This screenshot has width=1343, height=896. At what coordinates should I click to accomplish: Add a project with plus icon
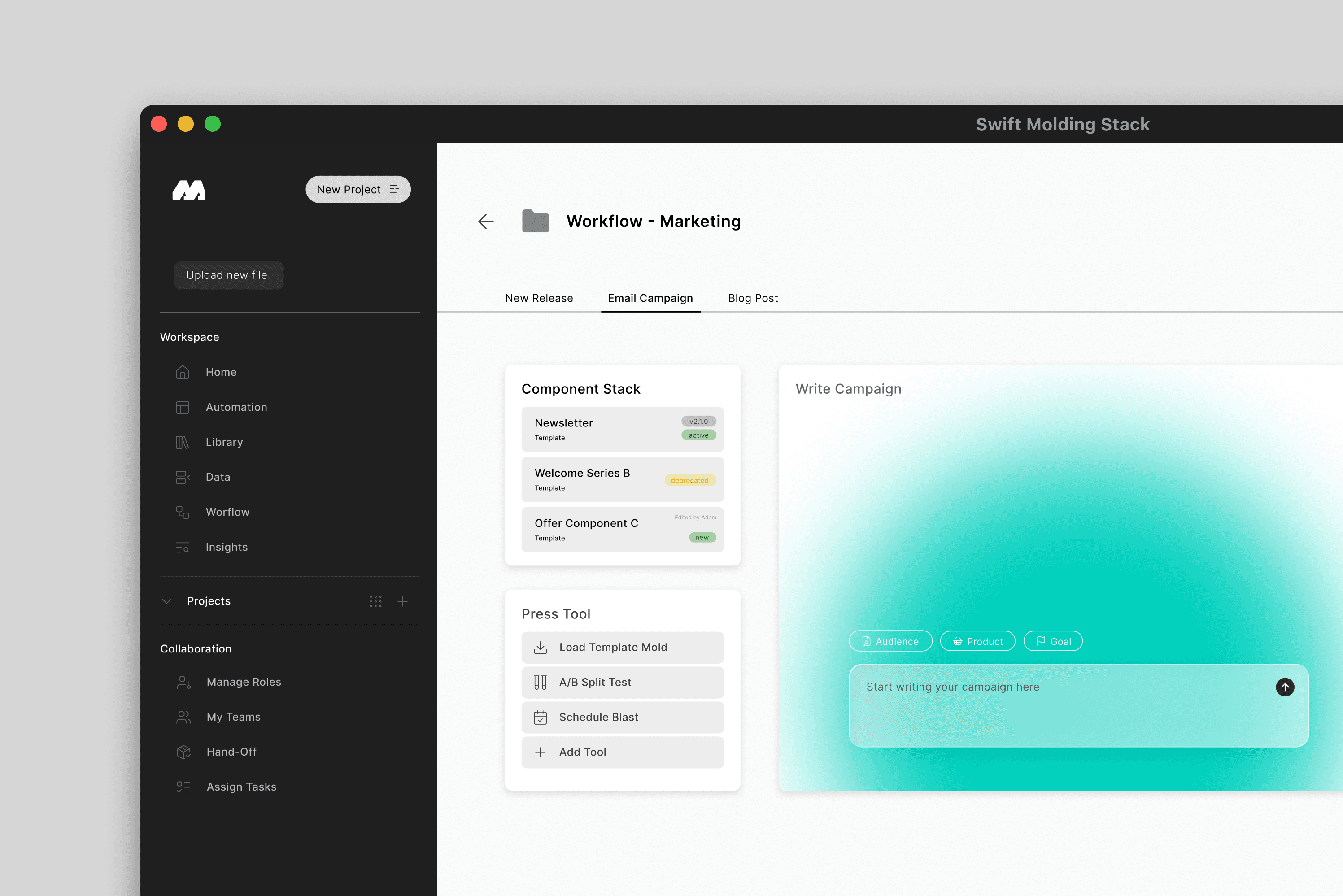click(x=402, y=601)
